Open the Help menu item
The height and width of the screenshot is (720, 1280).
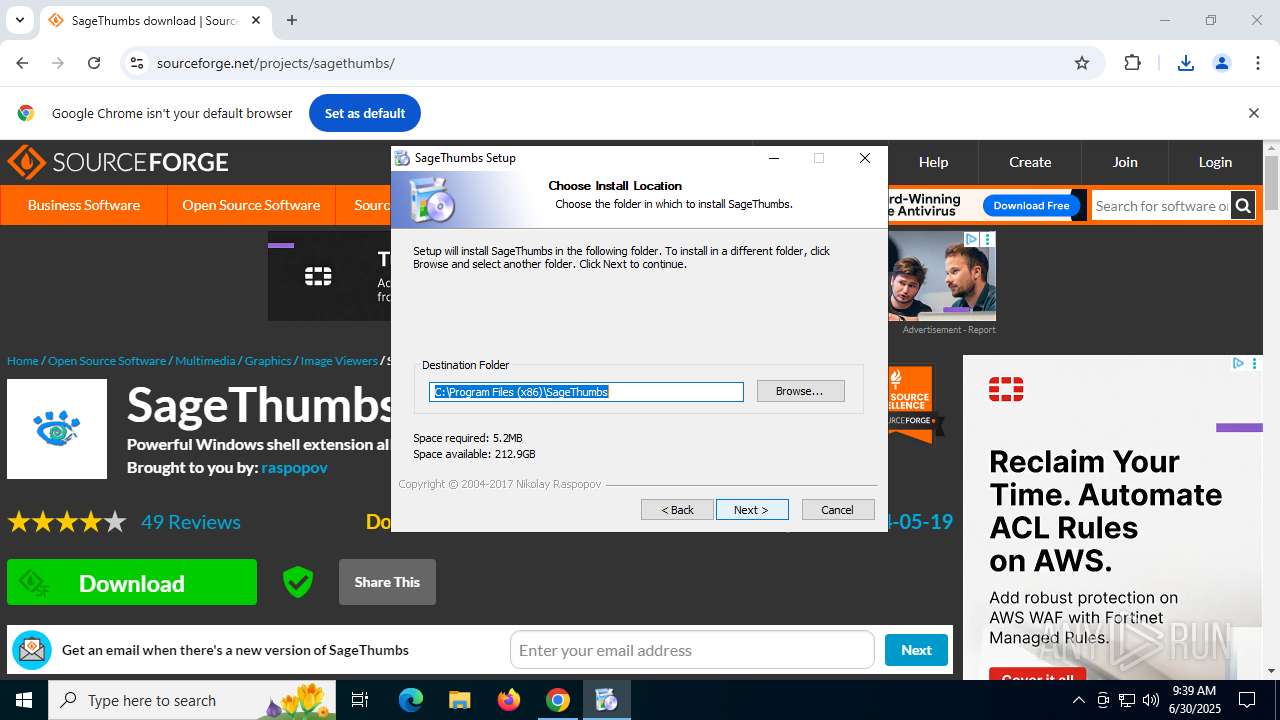click(x=933, y=162)
